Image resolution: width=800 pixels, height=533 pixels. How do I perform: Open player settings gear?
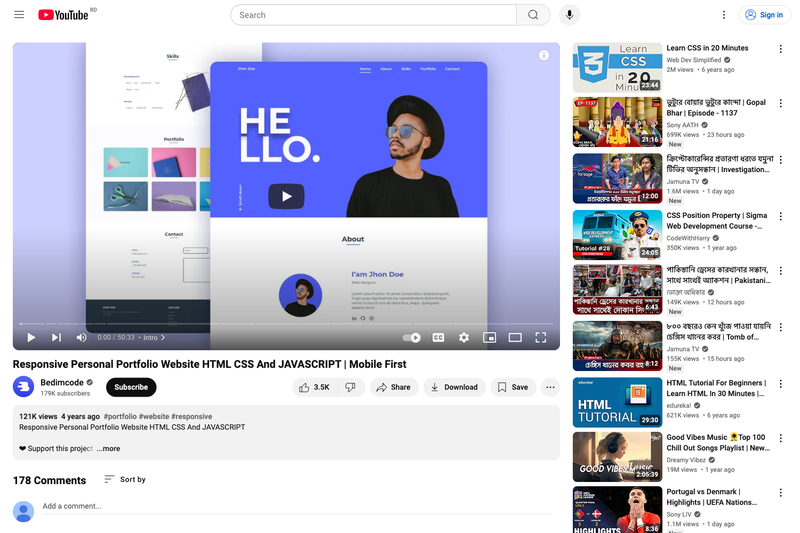pos(464,338)
